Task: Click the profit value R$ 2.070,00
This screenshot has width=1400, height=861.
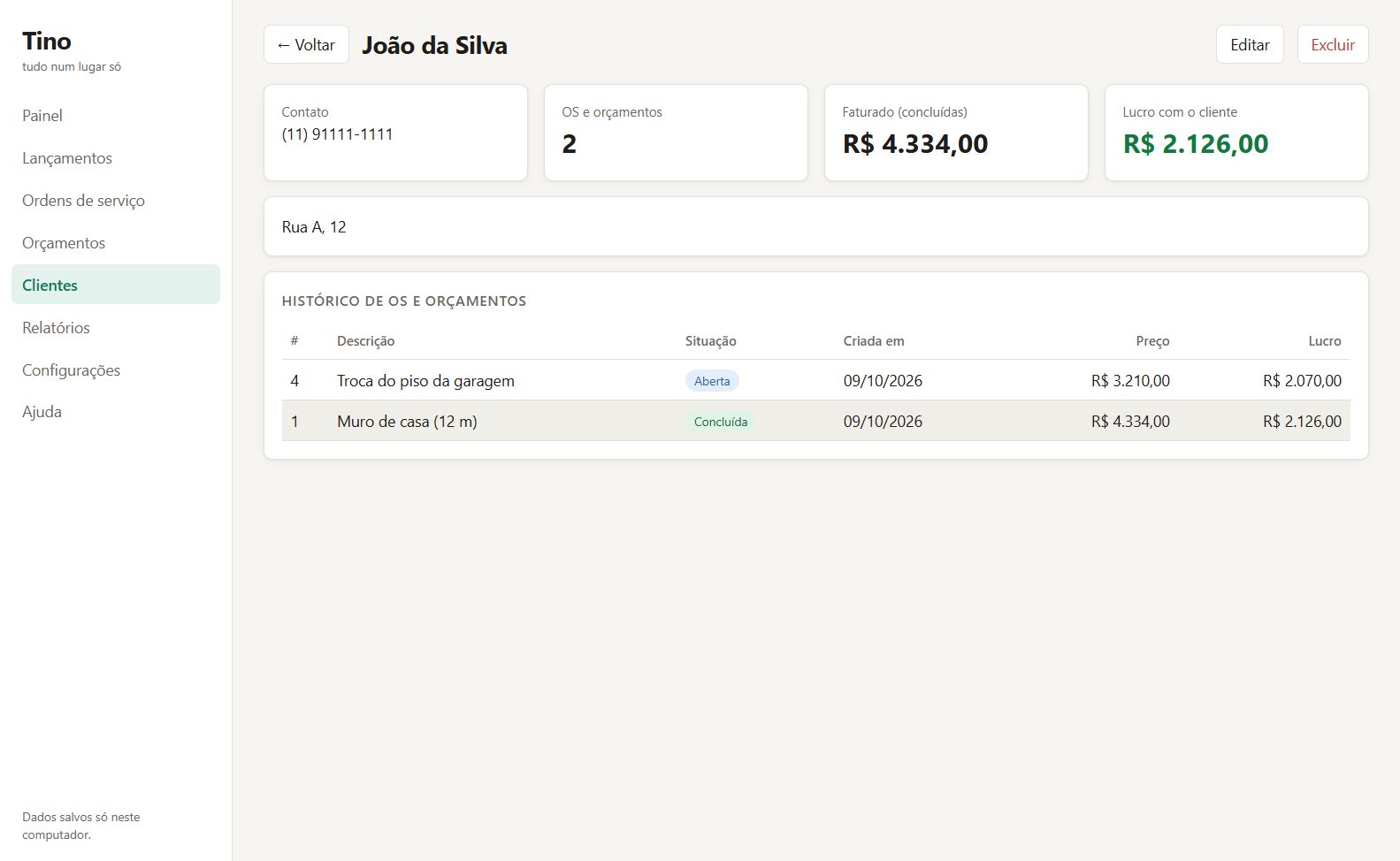Action: (x=1302, y=381)
